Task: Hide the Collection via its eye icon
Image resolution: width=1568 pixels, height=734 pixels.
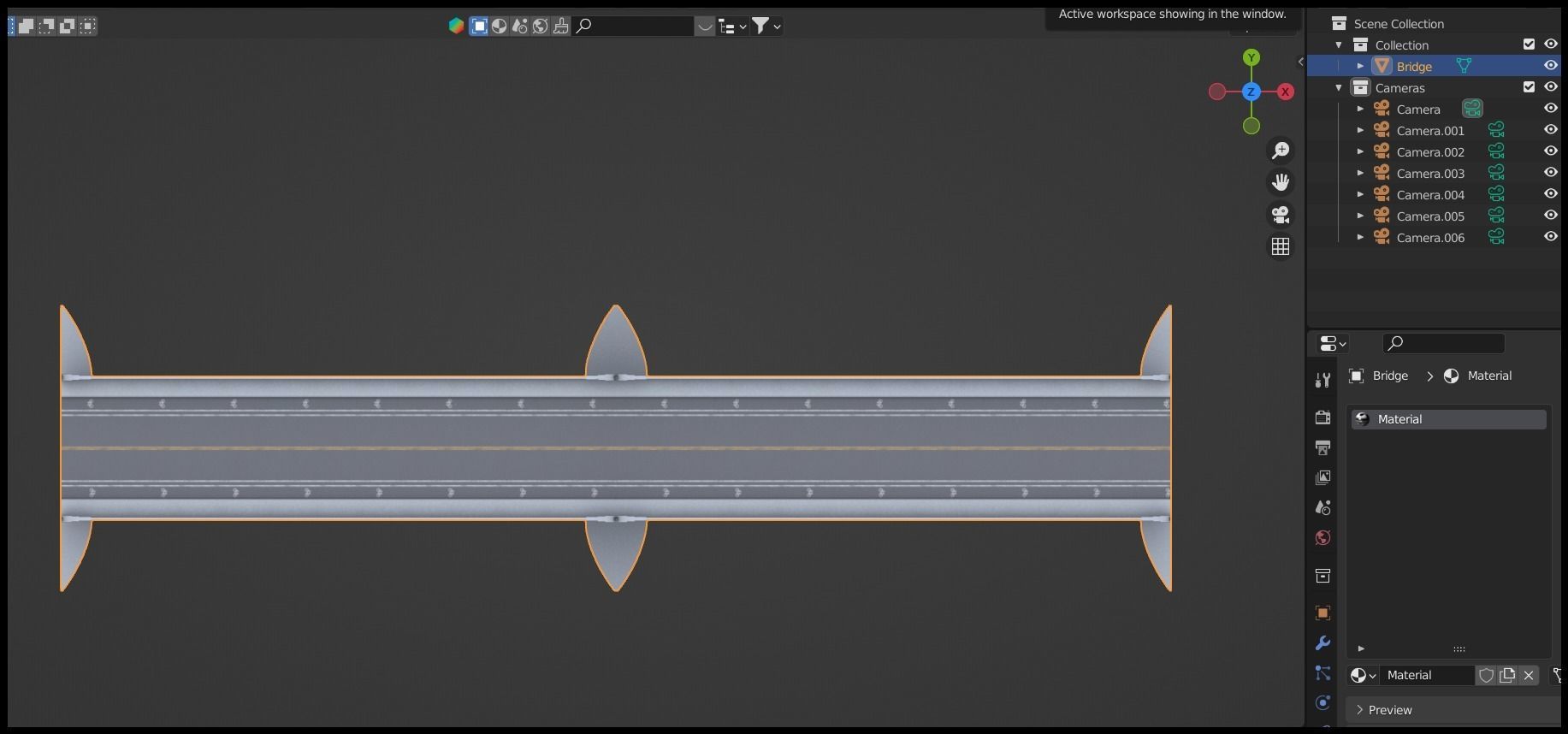Action: [x=1550, y=44]
